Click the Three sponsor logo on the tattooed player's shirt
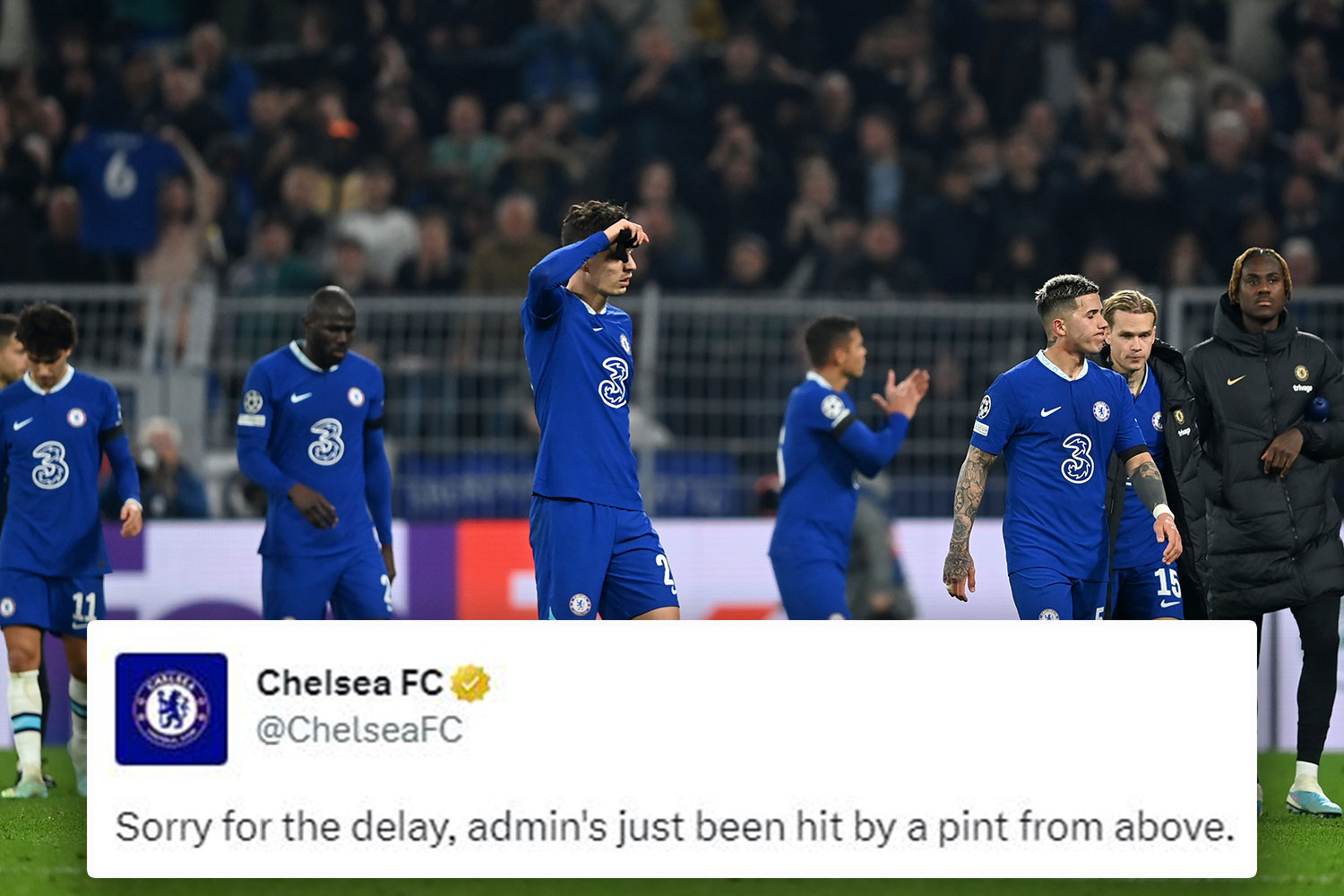Image resolution: width=1344 pixels, height=896 pixels. tap(1078, 458)
